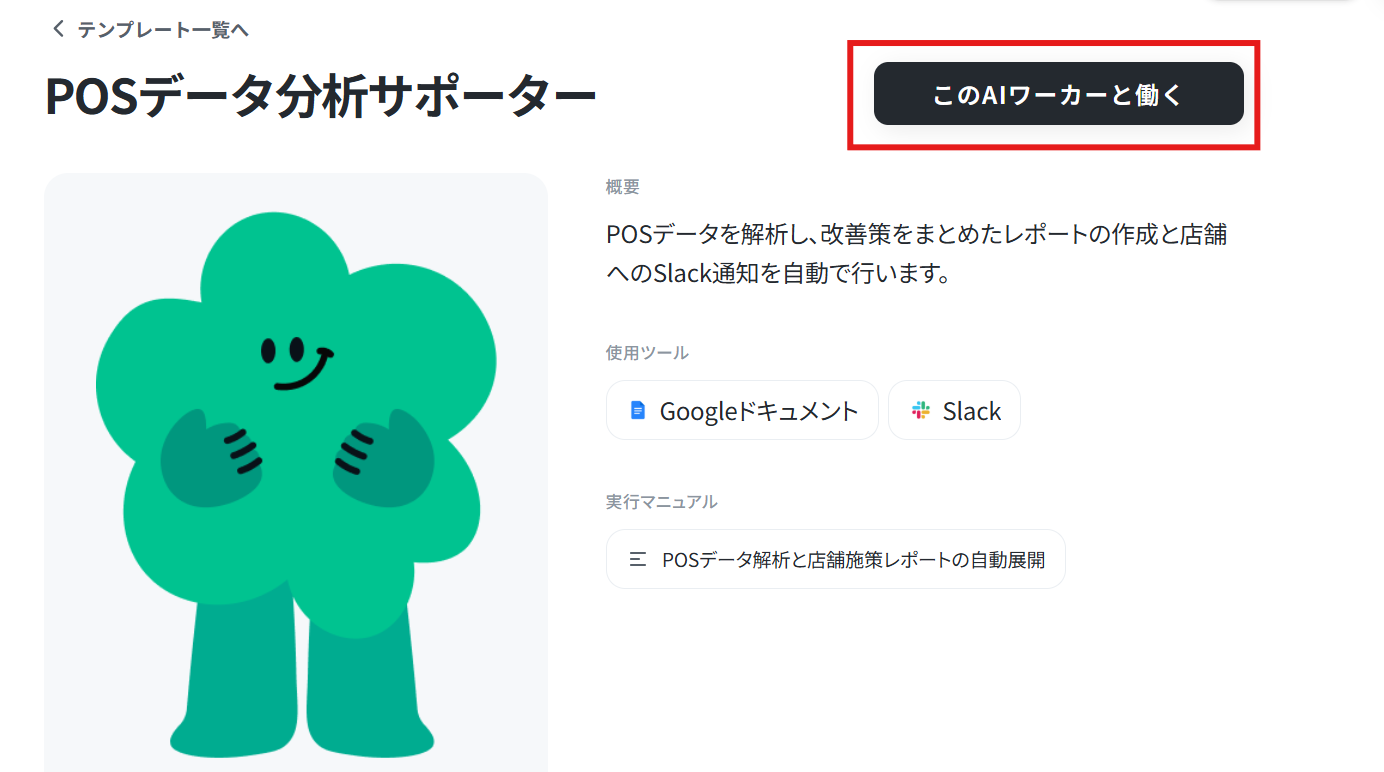Click the colorful Slack logo icon
The height and width of the screenshot is (772, 1384).
click(920, 410)
